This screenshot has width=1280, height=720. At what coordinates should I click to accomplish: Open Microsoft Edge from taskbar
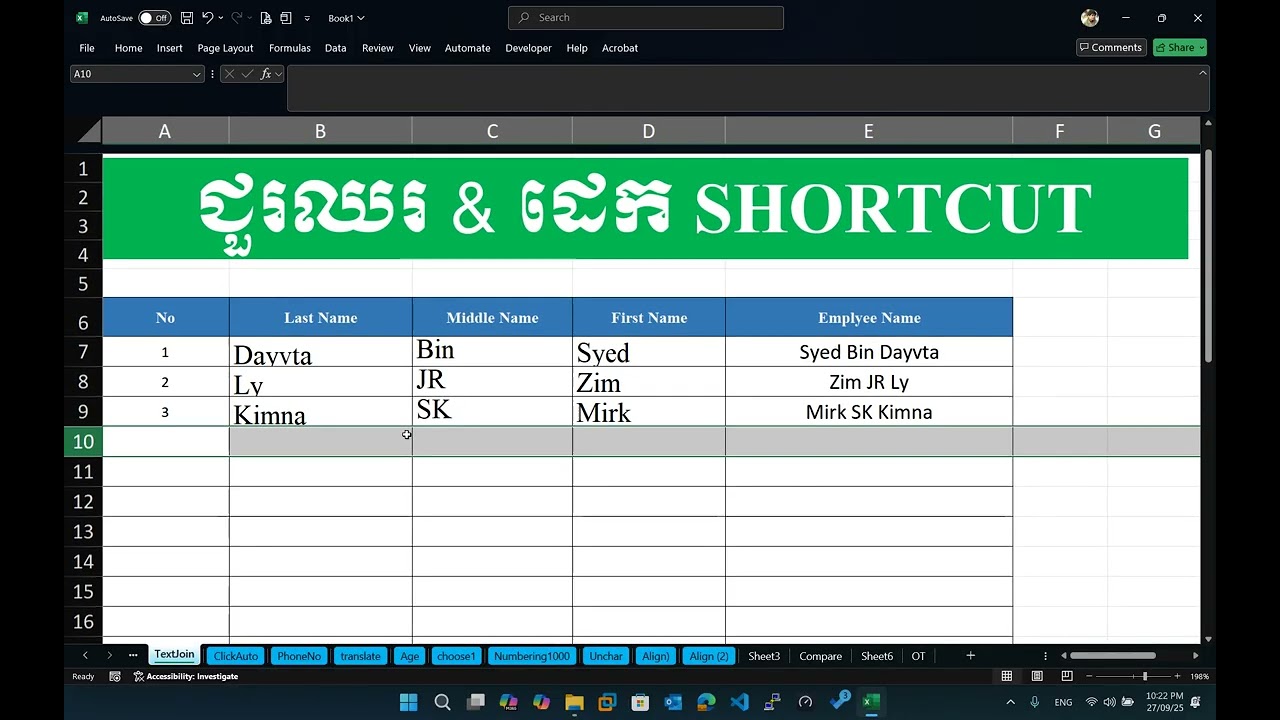706,702
